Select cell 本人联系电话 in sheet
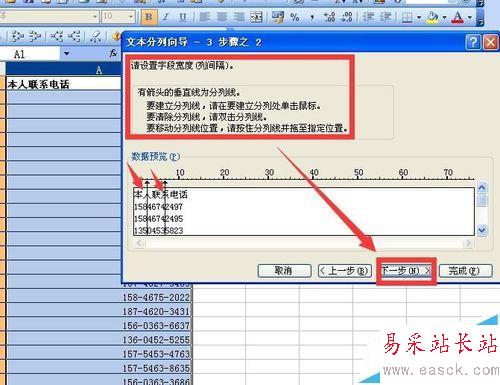The width and height of the screenshot is (500, 385). (63, 84)
